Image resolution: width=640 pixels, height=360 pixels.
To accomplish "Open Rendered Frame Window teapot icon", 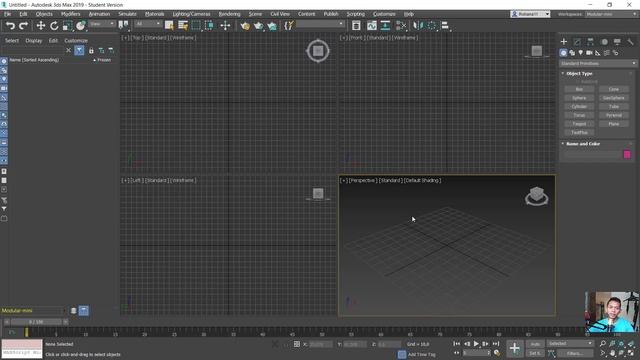I will click(258, 26).
